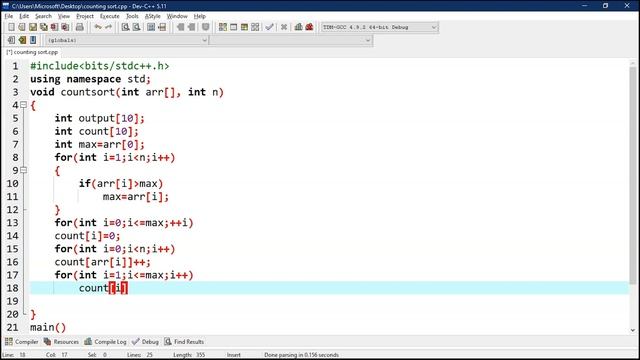Viewport: 640px width, 360px height.
Task: Click the Close file toolbar icon
Action: (x=54, y=27)
